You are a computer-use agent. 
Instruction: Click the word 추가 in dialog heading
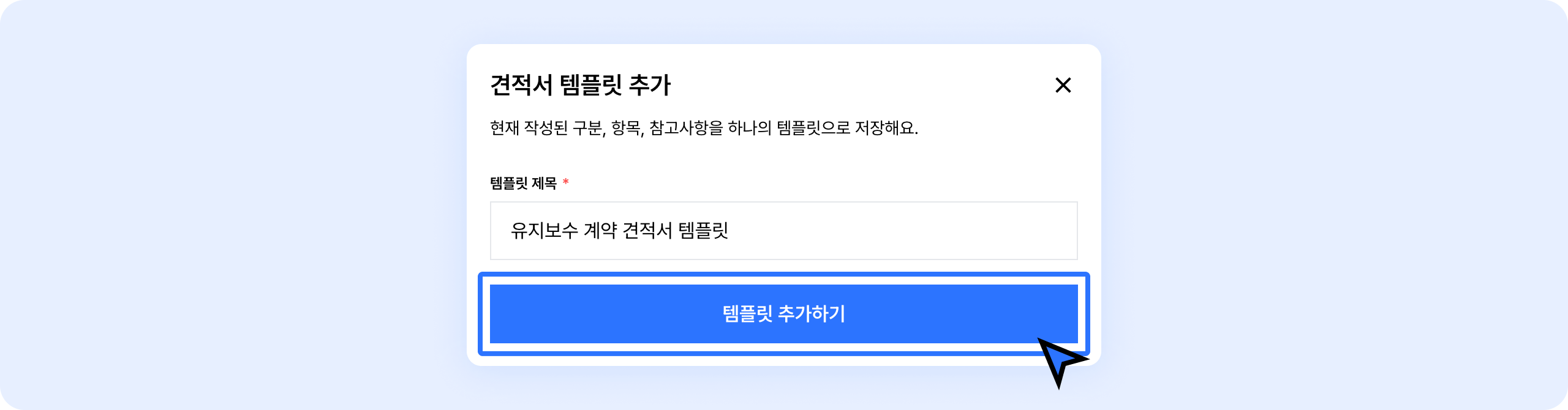[x=650, y=85]
